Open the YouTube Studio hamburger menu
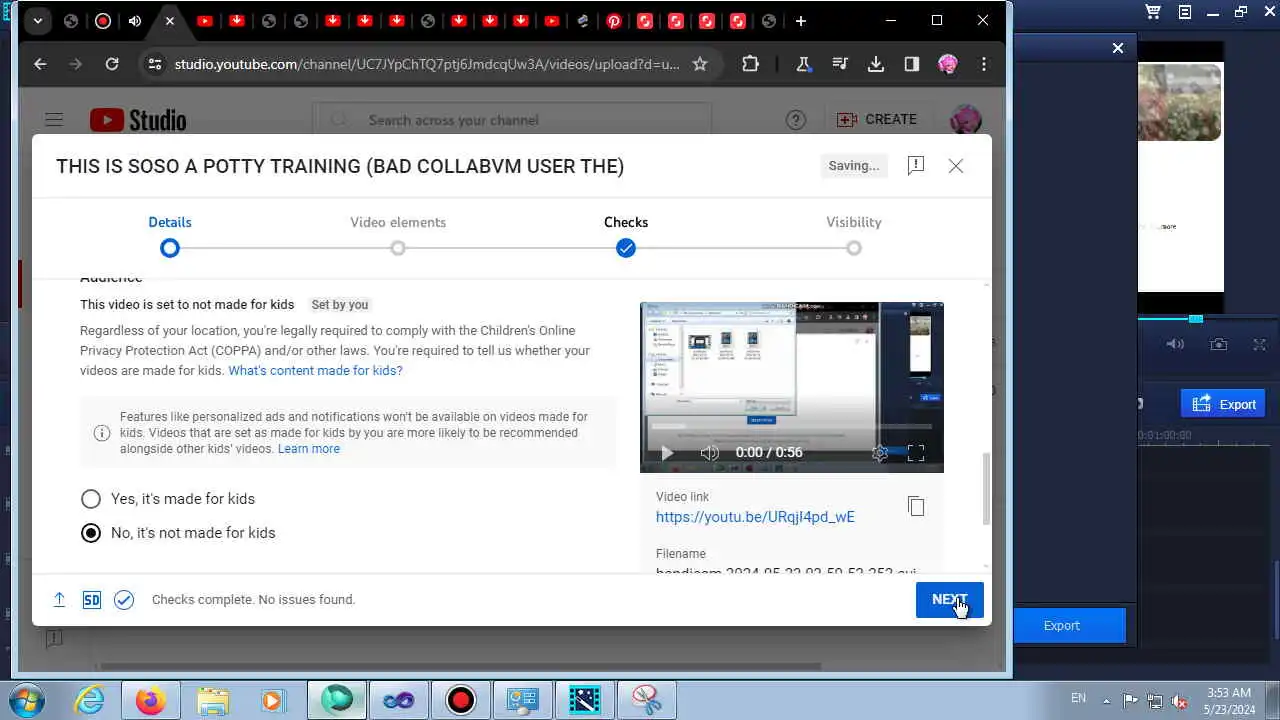This screenshot has width=1280, height=720. 54,120
